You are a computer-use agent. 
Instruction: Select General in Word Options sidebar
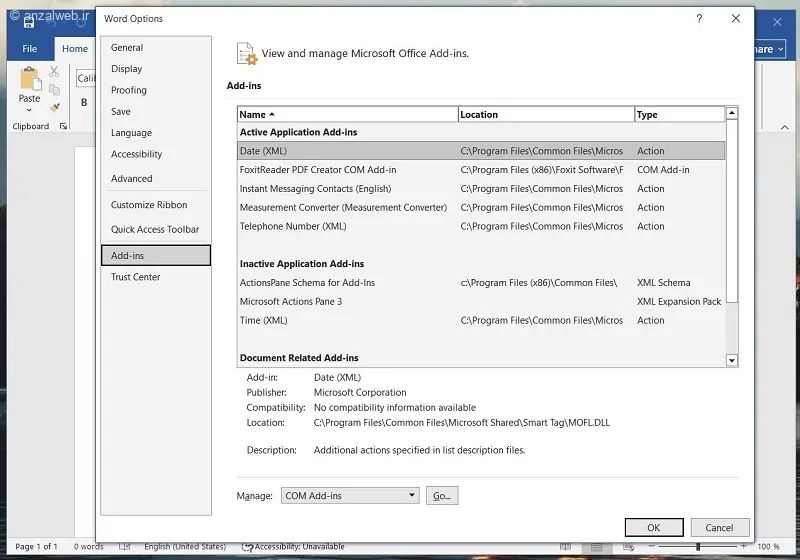tap(156, 47)
